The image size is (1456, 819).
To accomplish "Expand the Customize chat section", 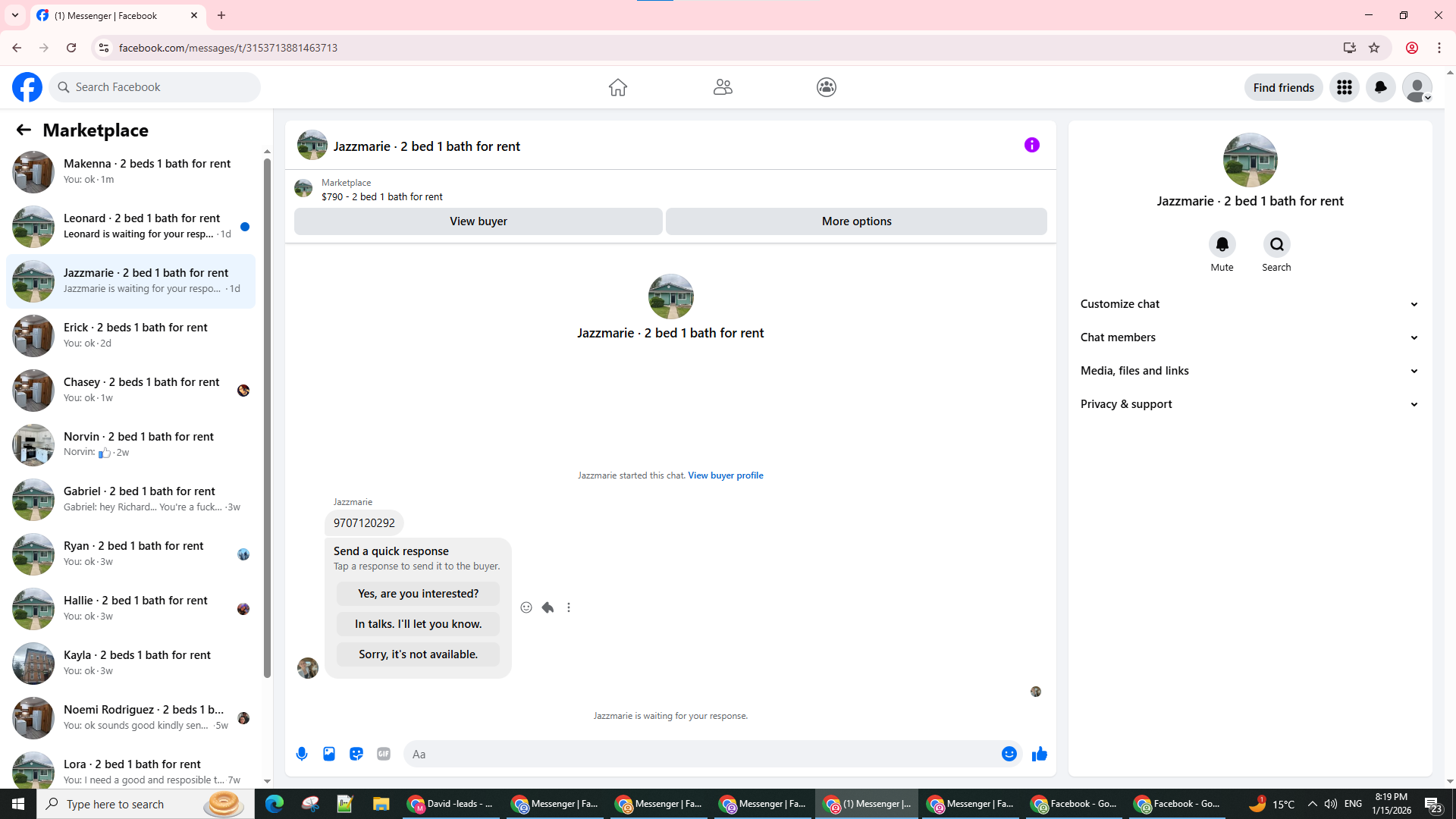I will [x=1249, y=304].
